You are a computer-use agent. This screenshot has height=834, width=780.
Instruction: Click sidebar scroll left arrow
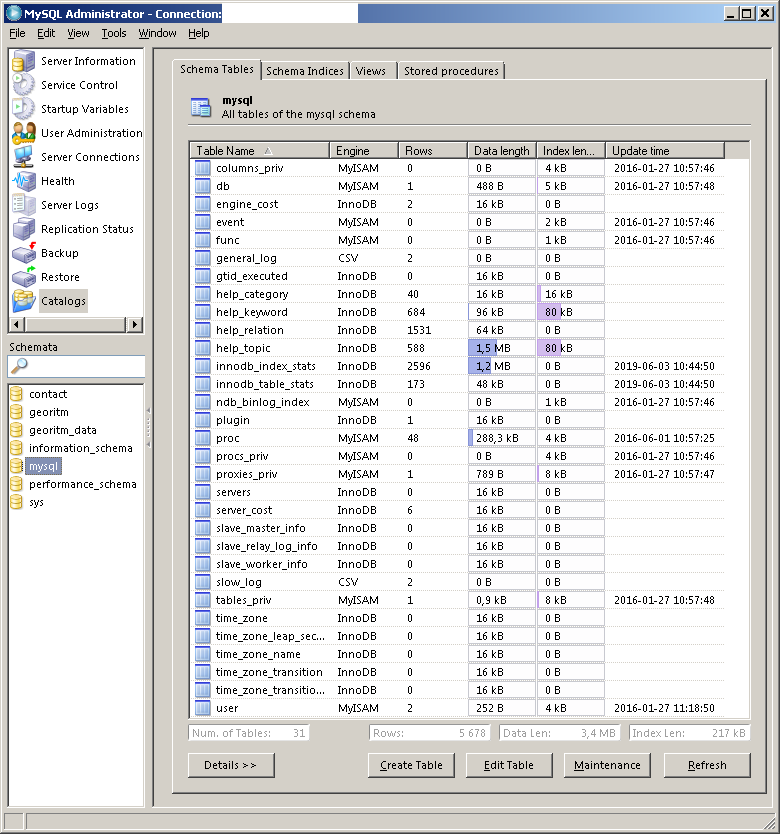[x=16, y=324]
